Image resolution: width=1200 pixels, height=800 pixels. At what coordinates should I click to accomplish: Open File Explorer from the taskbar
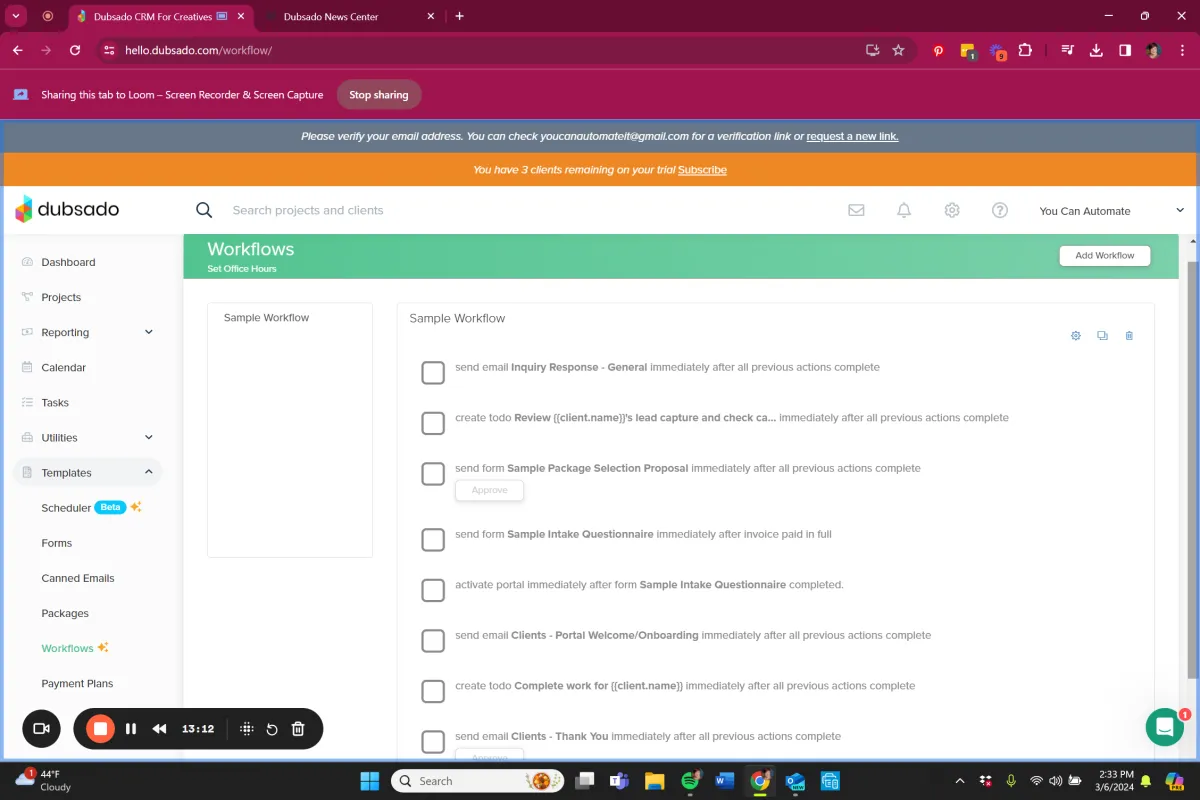655,781
